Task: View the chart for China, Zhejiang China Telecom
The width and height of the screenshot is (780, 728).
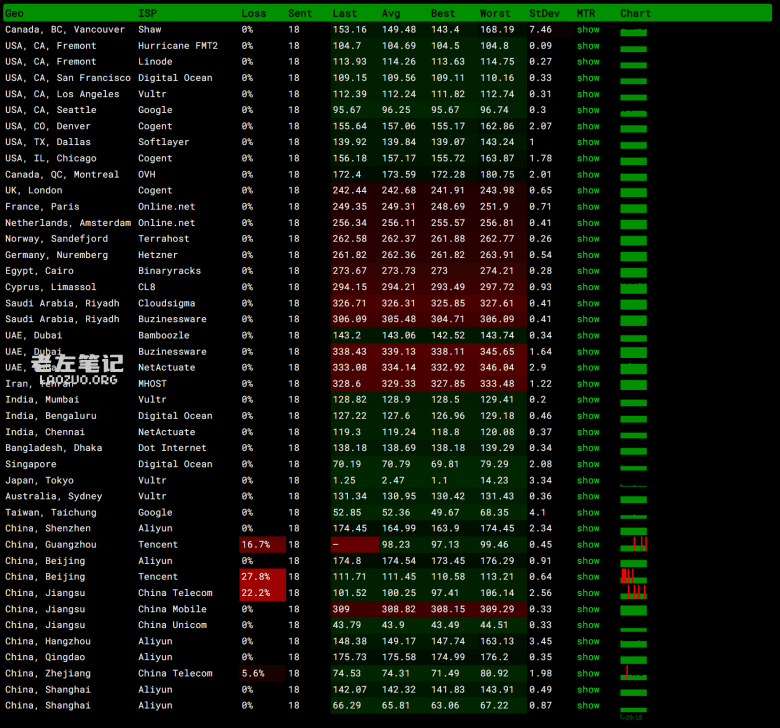Action: point(634,674)
